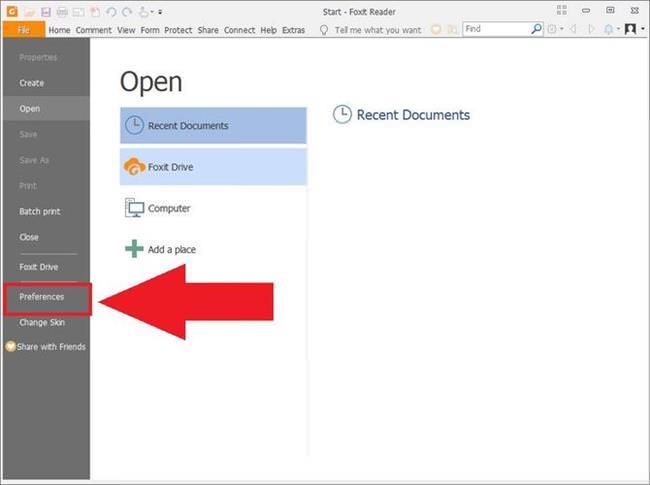Click the Previous result left-arrow icon
Screen dimensions: 650x485
573,29
